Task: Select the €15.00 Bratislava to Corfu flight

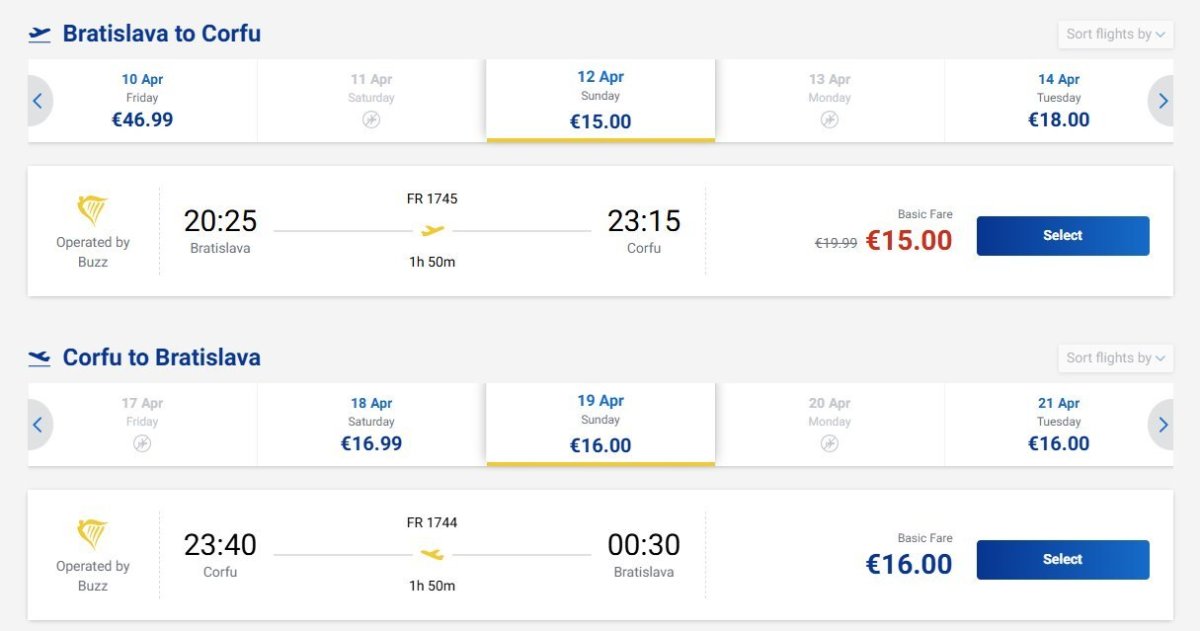Action: [1062, 236]
